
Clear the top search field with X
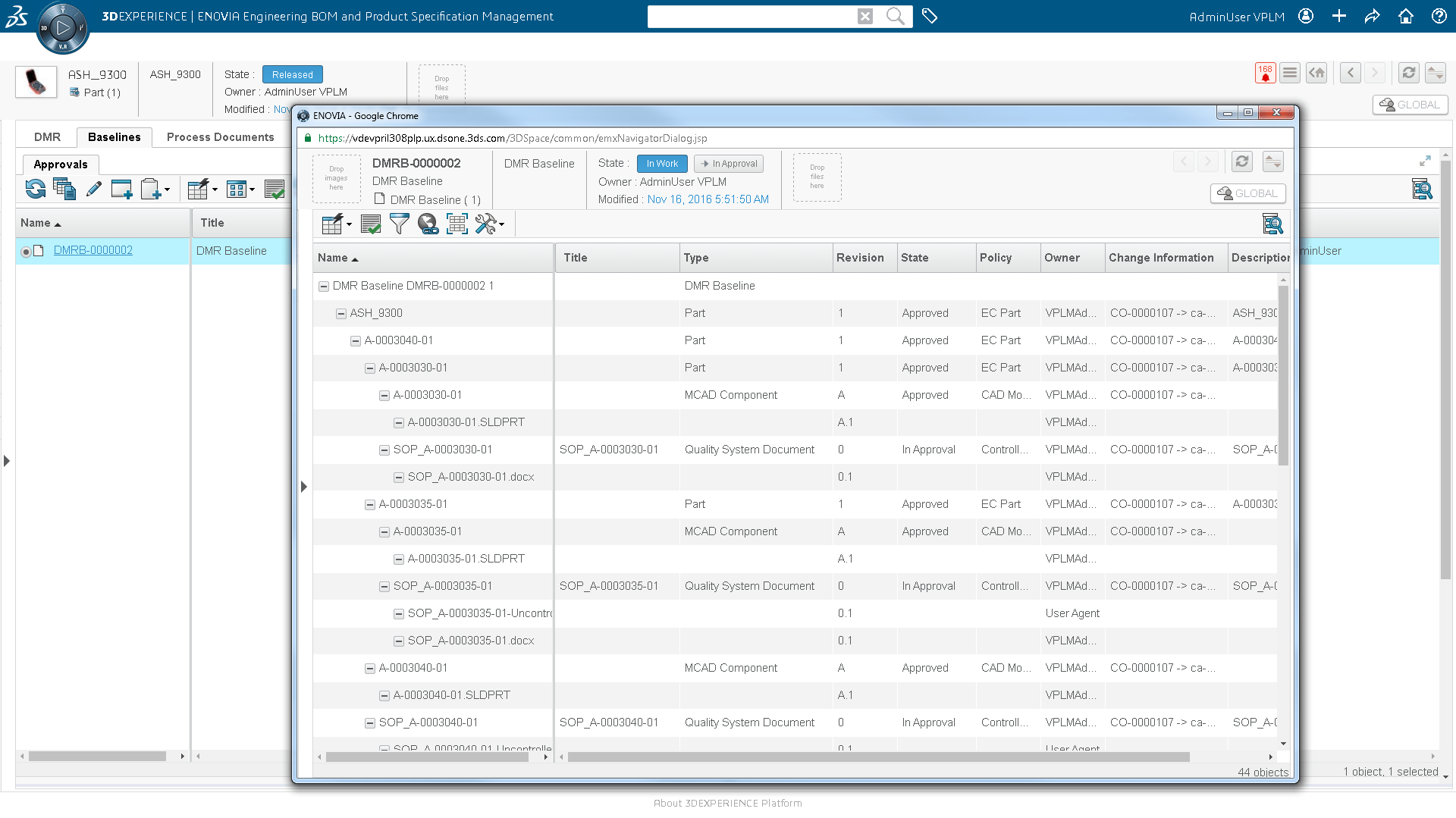[x=865, y=16]
